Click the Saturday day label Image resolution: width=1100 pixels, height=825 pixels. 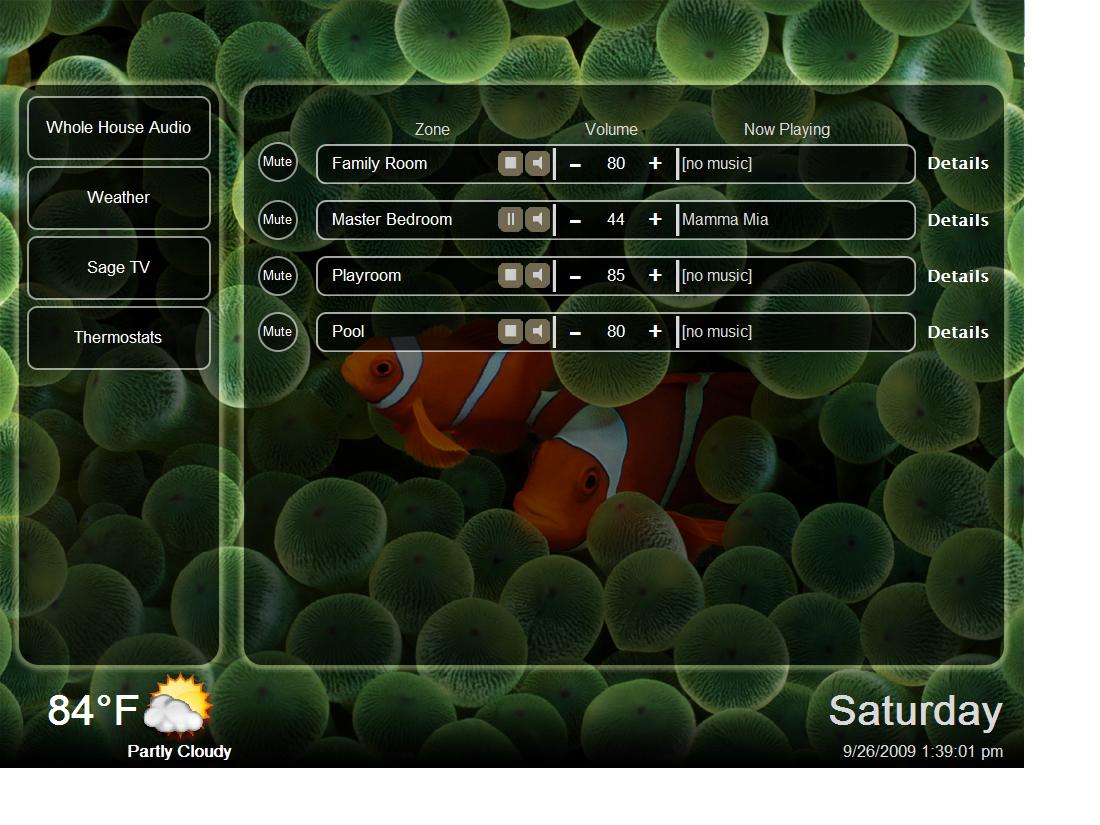tap(915, 711)
